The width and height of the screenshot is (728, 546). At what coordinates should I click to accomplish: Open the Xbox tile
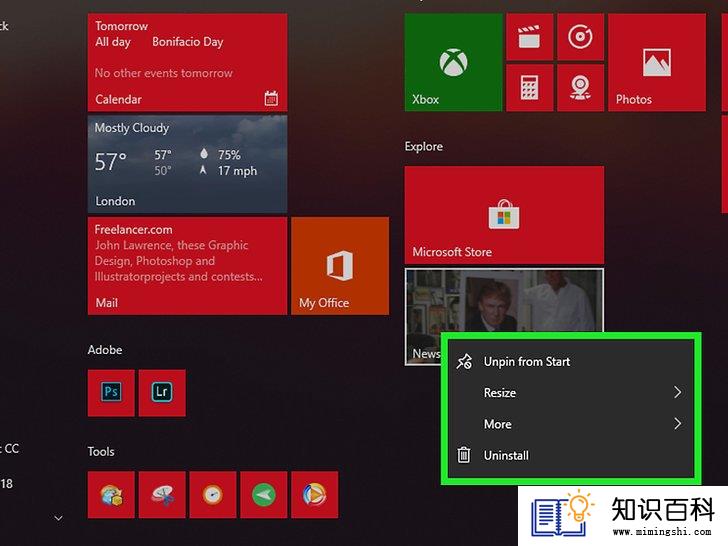tap(453, 62)
